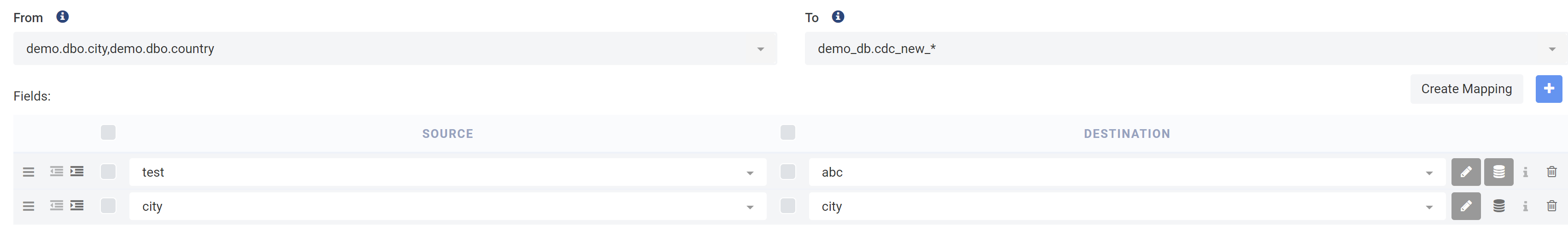Toggle select-all checkbox in Source header
Screen dimensions: 1568x232
pyautogui.click(x=108, y=133)
